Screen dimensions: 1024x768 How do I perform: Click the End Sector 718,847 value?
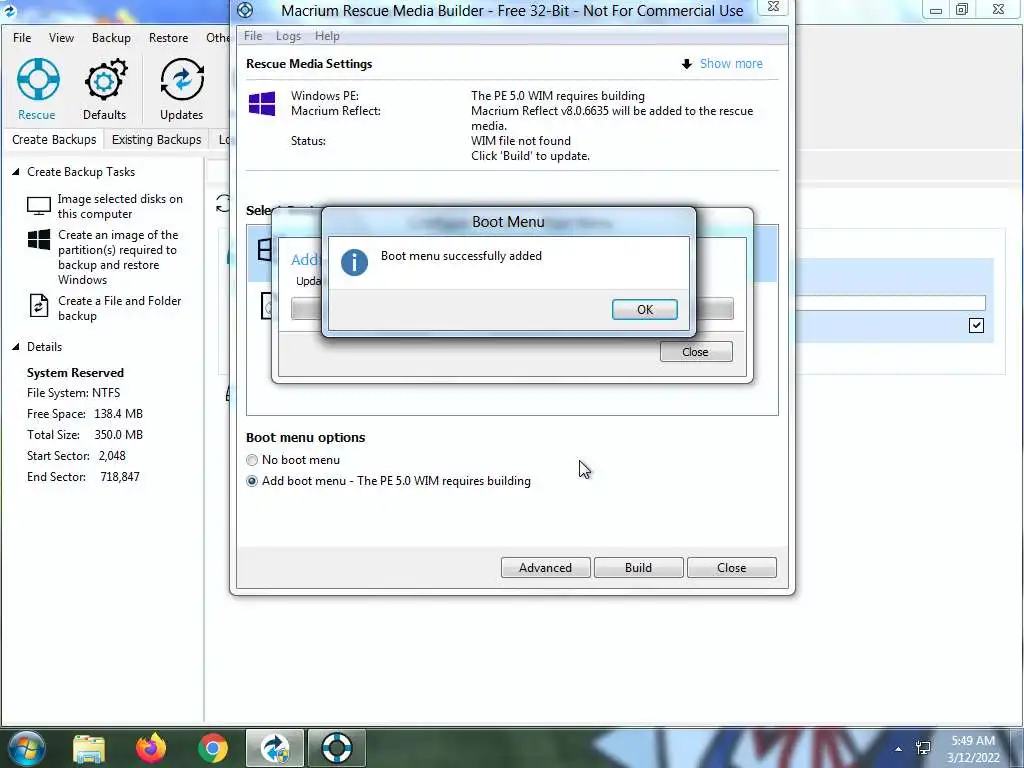(120, 477)
